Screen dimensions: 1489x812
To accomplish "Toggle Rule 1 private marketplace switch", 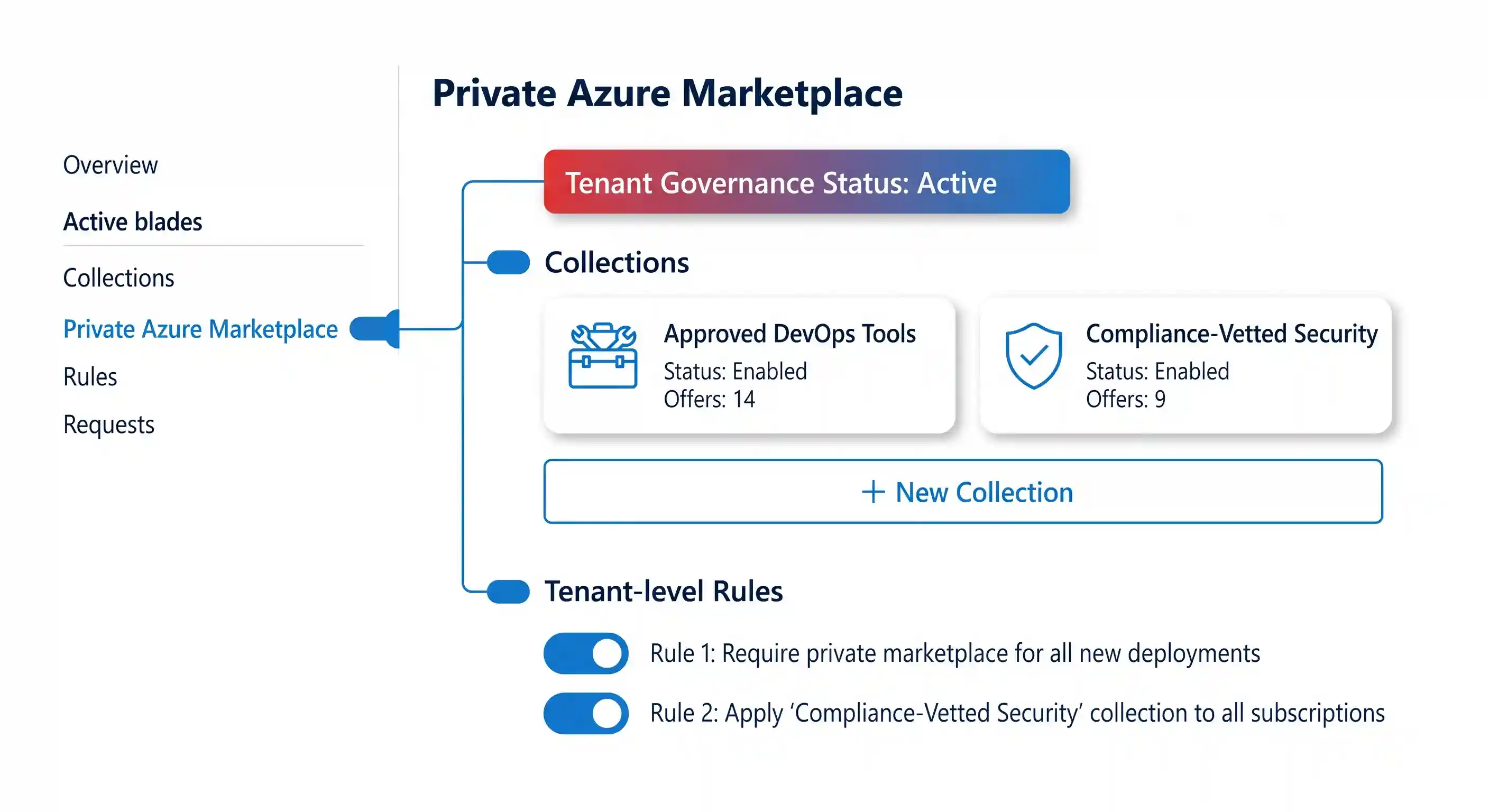I will [585, 653].
